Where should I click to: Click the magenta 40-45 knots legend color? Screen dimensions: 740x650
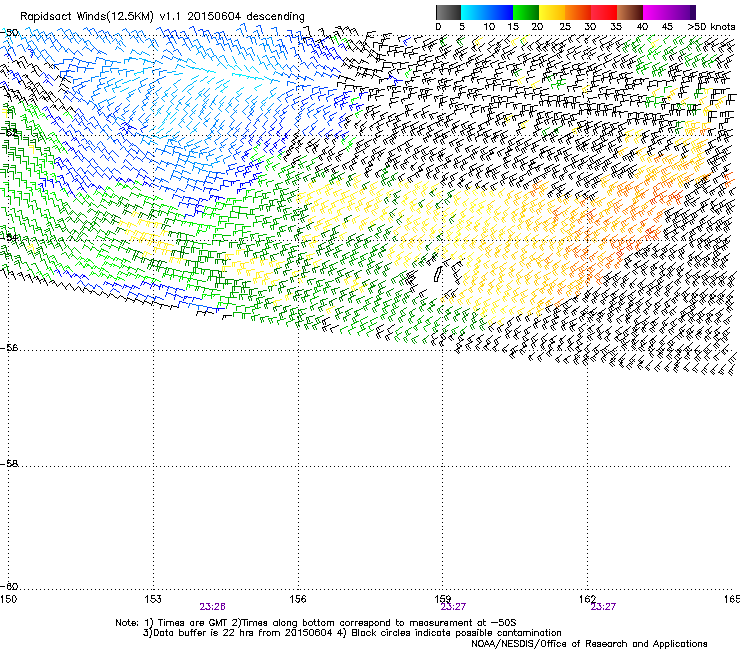pos(656,12)
